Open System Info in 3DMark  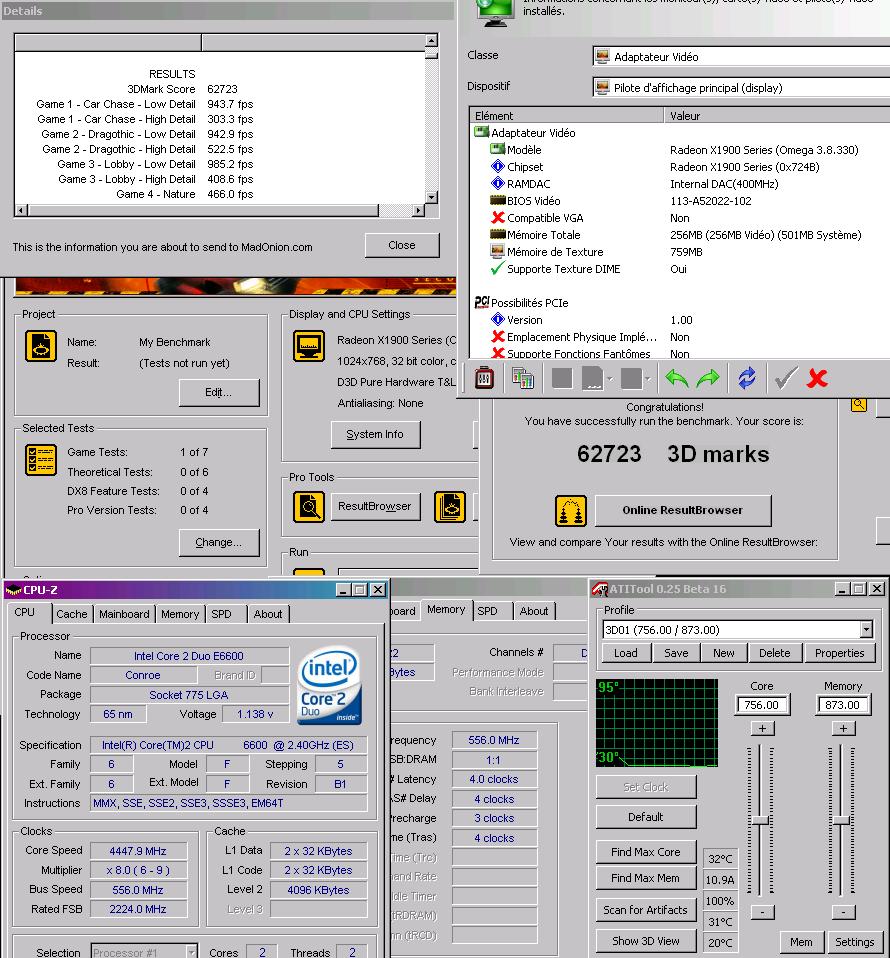click(x=375, y=434)
